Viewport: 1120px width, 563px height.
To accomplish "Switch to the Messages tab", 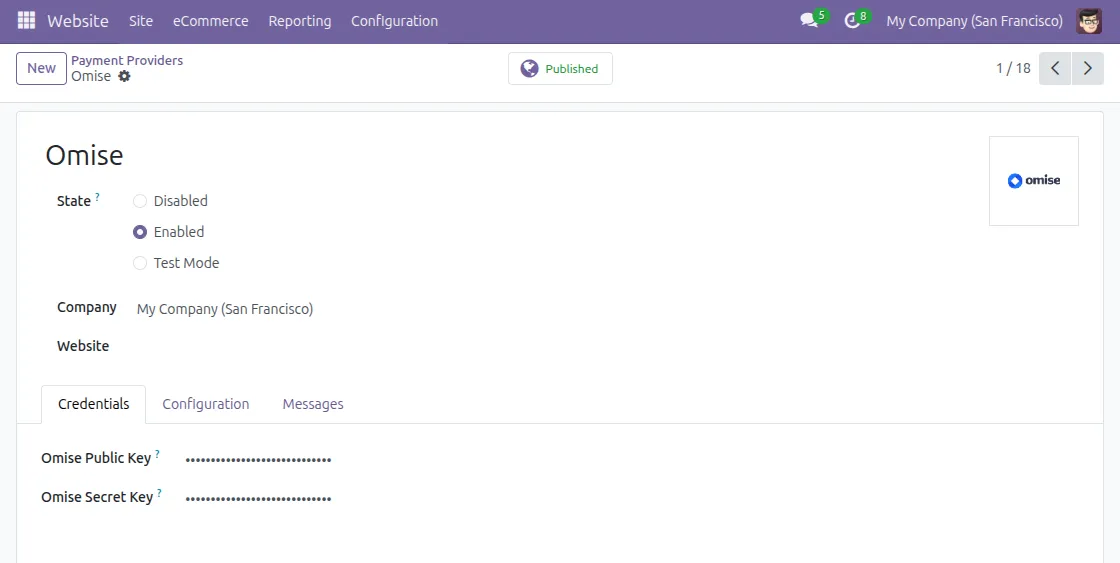I will 313,404.
